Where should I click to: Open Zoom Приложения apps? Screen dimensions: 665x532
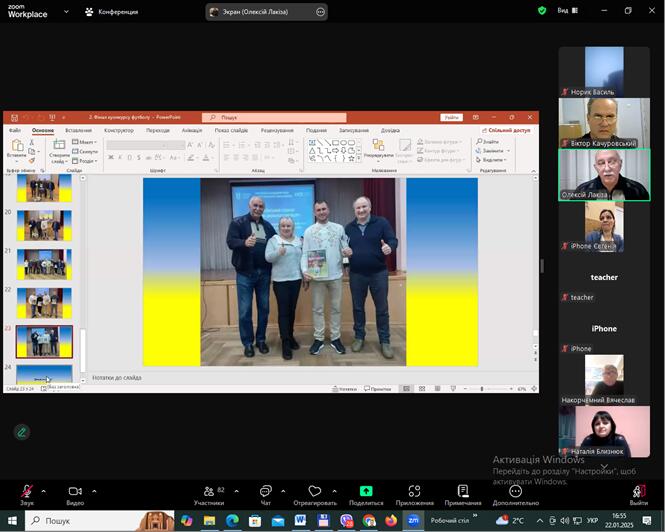[414, 495]
